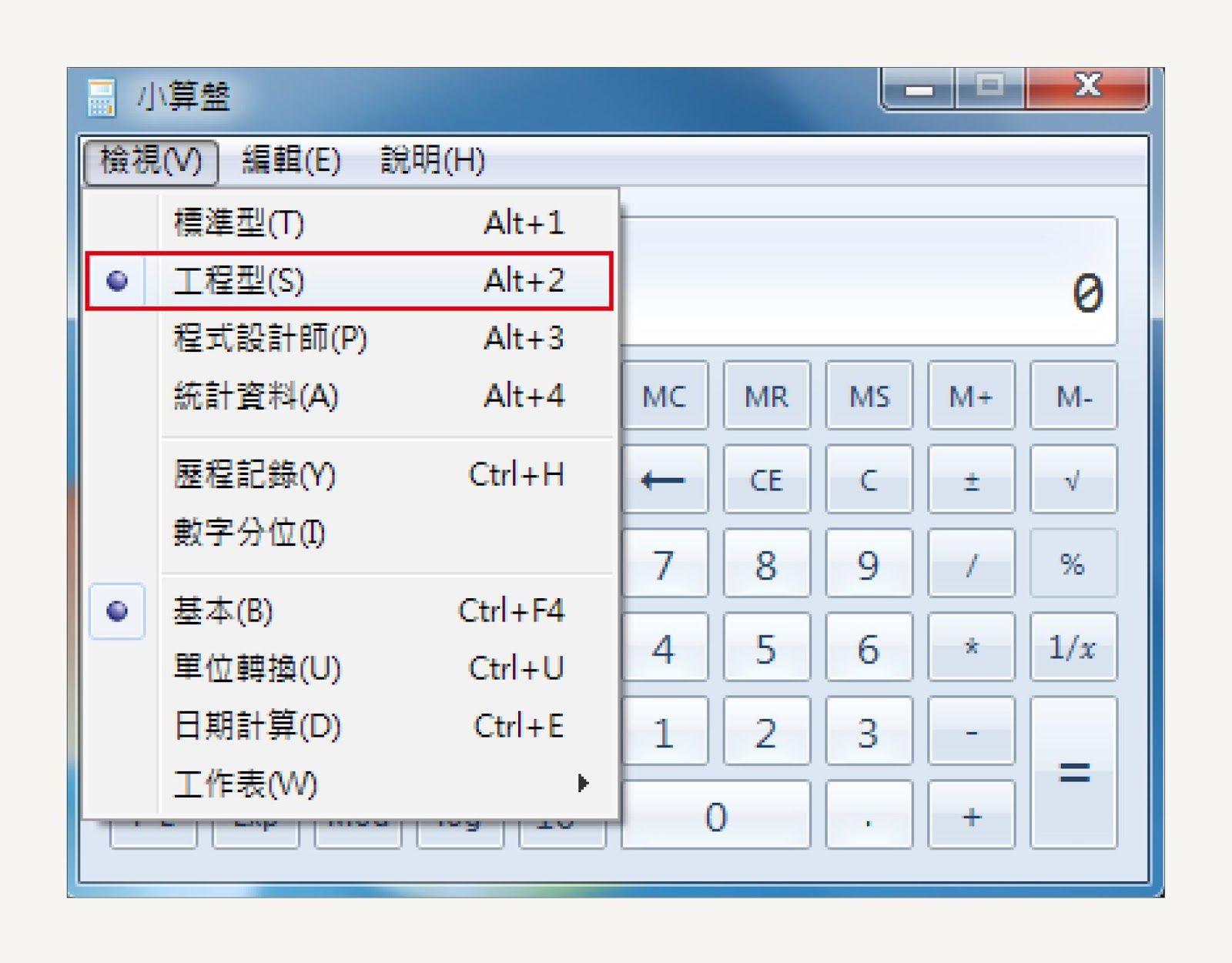The image size is (1232, 963).
Task: Switch to 程式設計師(P) mode
Action: pyautogui.click(x=350, y=338)
